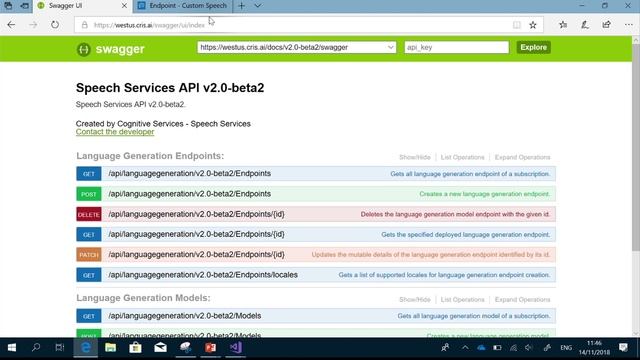Click the api_key input field

coord(456,47)
